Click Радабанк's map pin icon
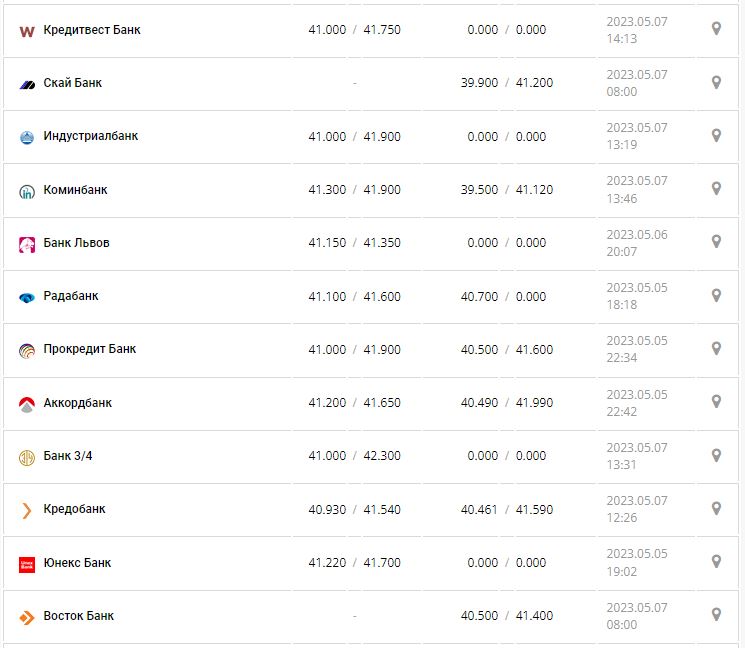Image resolution: width=745 pixels, height=648 pixels. [716, 295]
